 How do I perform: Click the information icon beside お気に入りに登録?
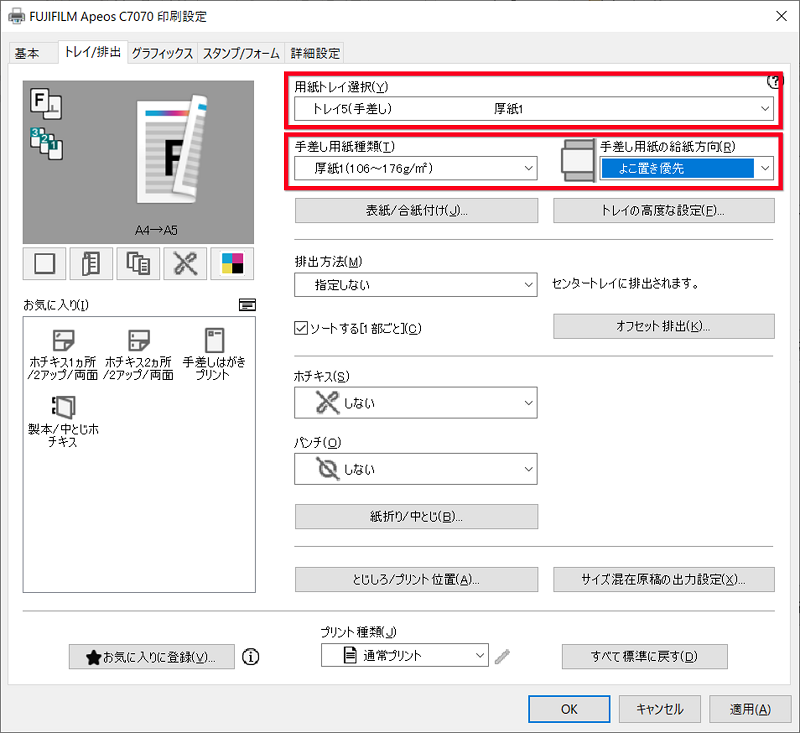[250, 657]
